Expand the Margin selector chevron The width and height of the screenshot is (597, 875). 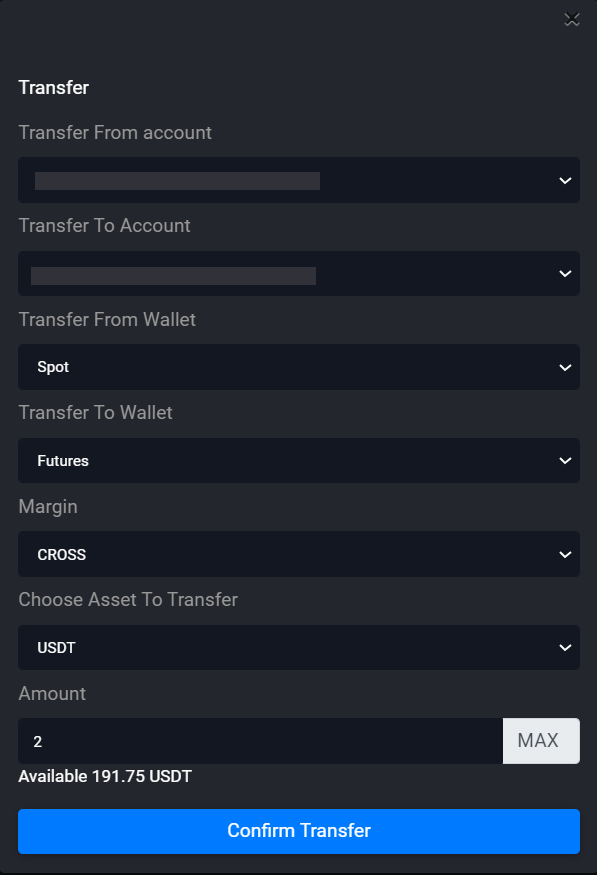563,554
